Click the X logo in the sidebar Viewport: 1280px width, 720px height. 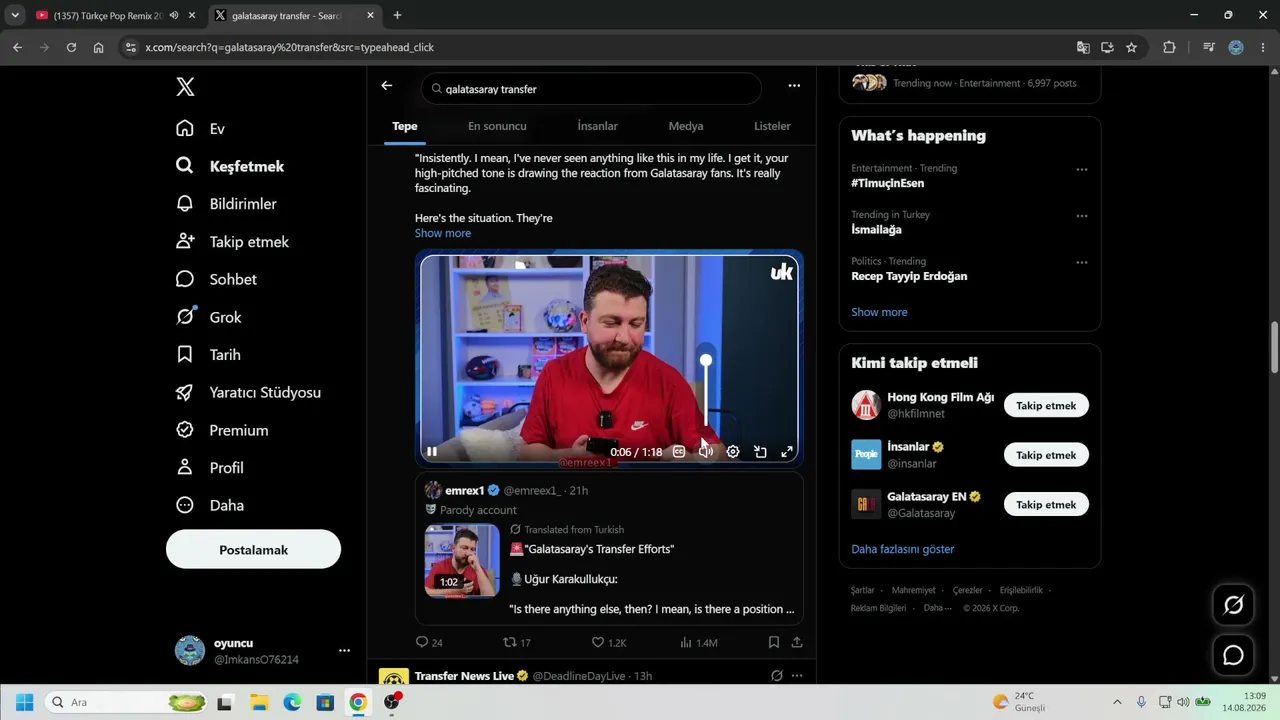click(x=185, y=87)
